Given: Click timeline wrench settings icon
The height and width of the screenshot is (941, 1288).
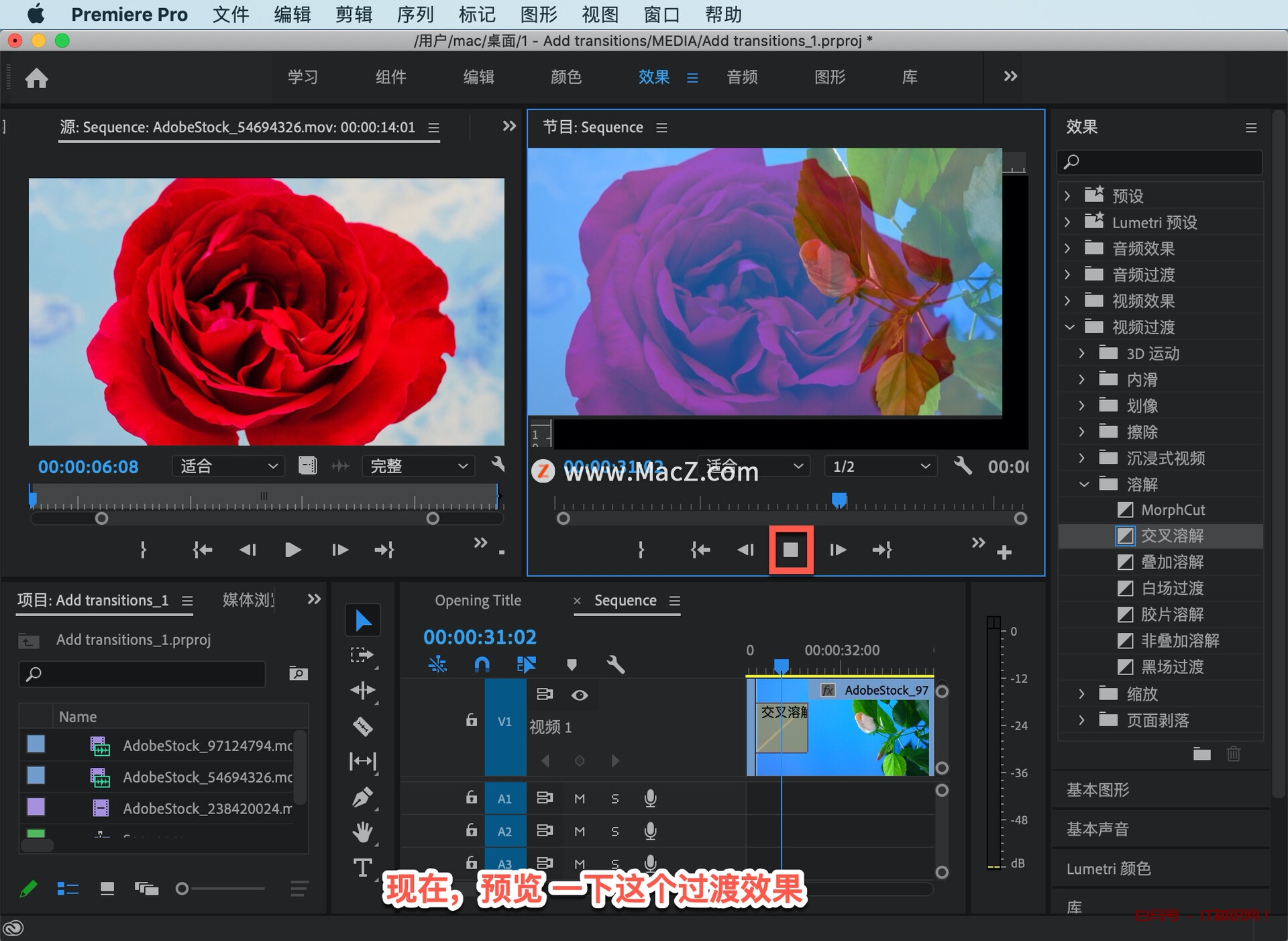Looking at the screenshot, I should click(x=615, y=664).
